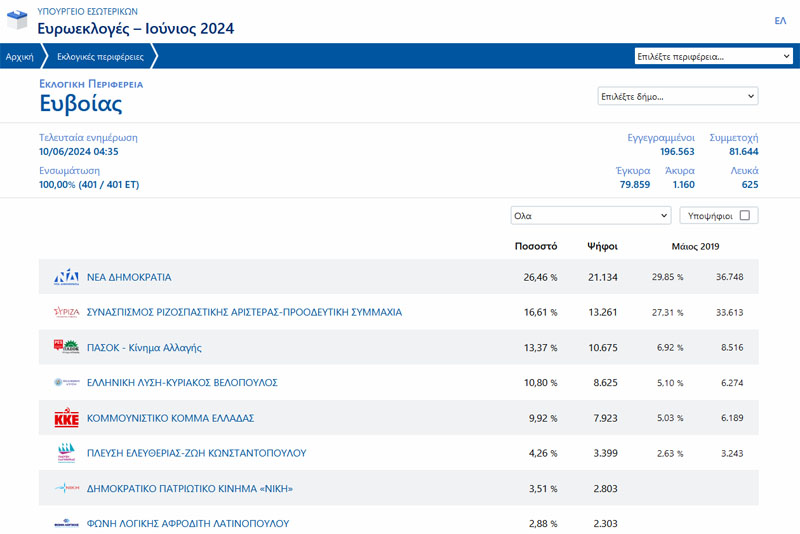Click the Φωνή Λογικής party logo
Image resolution: width=800 pixels, height=534 pixels.
[x=66, y=522]
